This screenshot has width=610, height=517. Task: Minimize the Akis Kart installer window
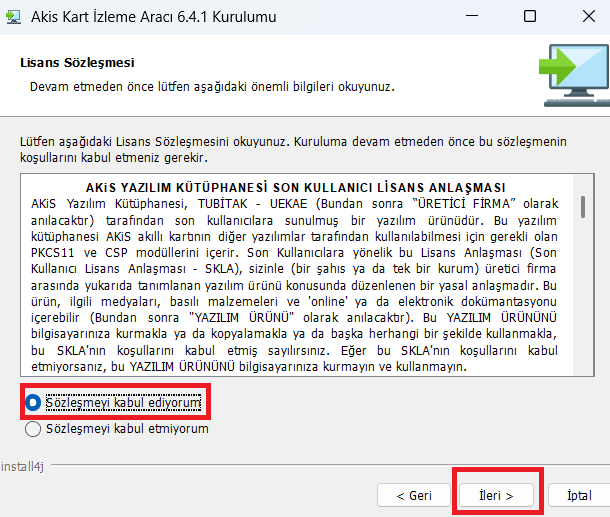point(472,16)
